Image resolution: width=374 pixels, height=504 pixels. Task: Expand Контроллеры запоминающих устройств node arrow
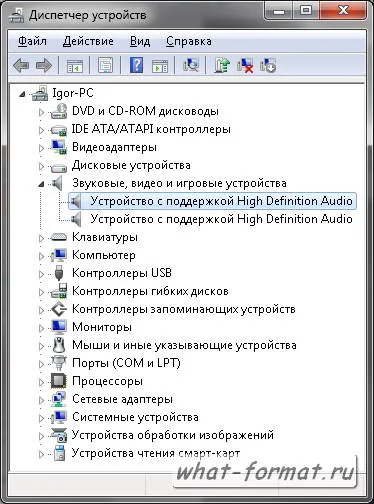point(41,310)
